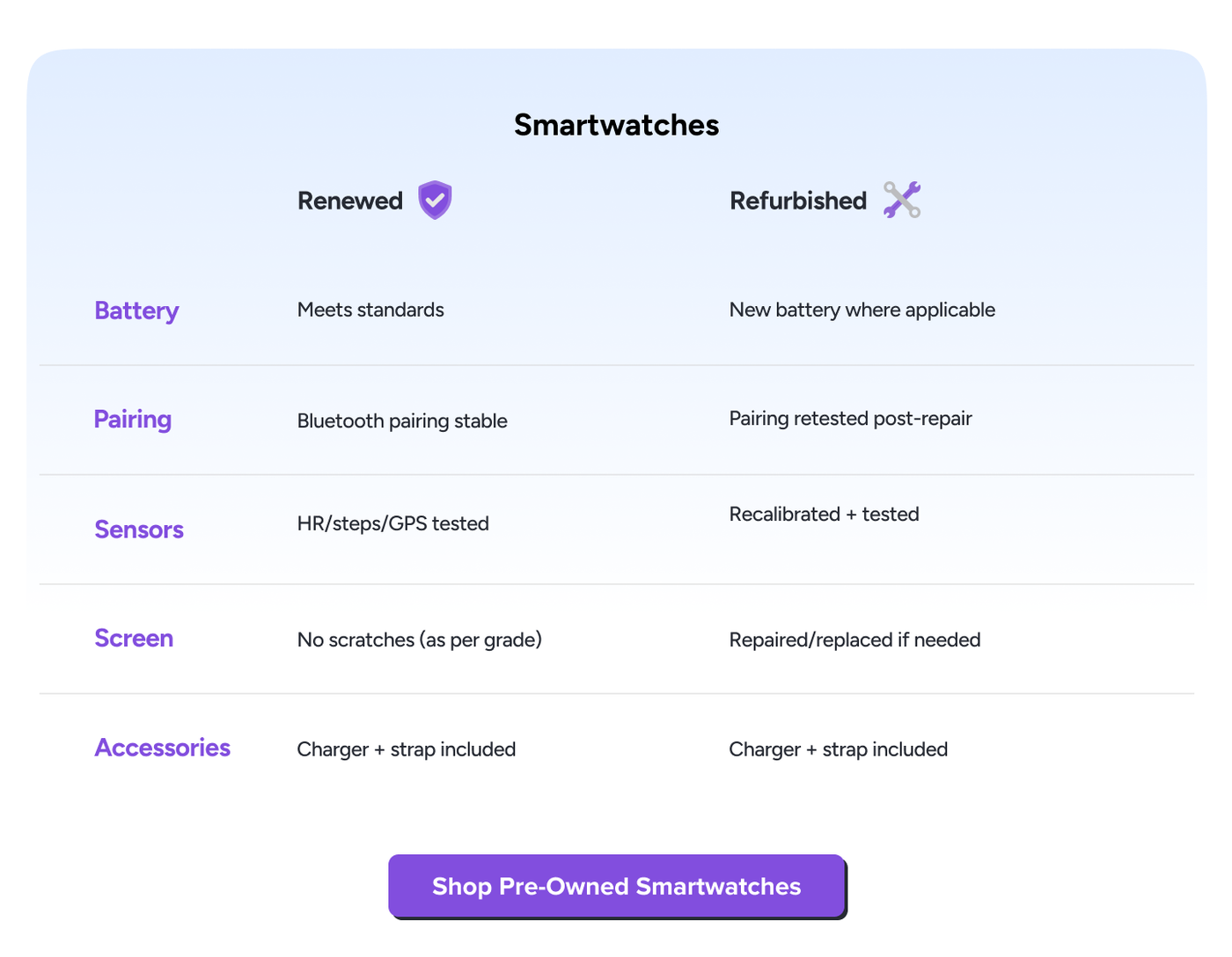Screen dimensions: 1232x957
Task: Click the Smartwatches title heading
Action: pos(615,124)
